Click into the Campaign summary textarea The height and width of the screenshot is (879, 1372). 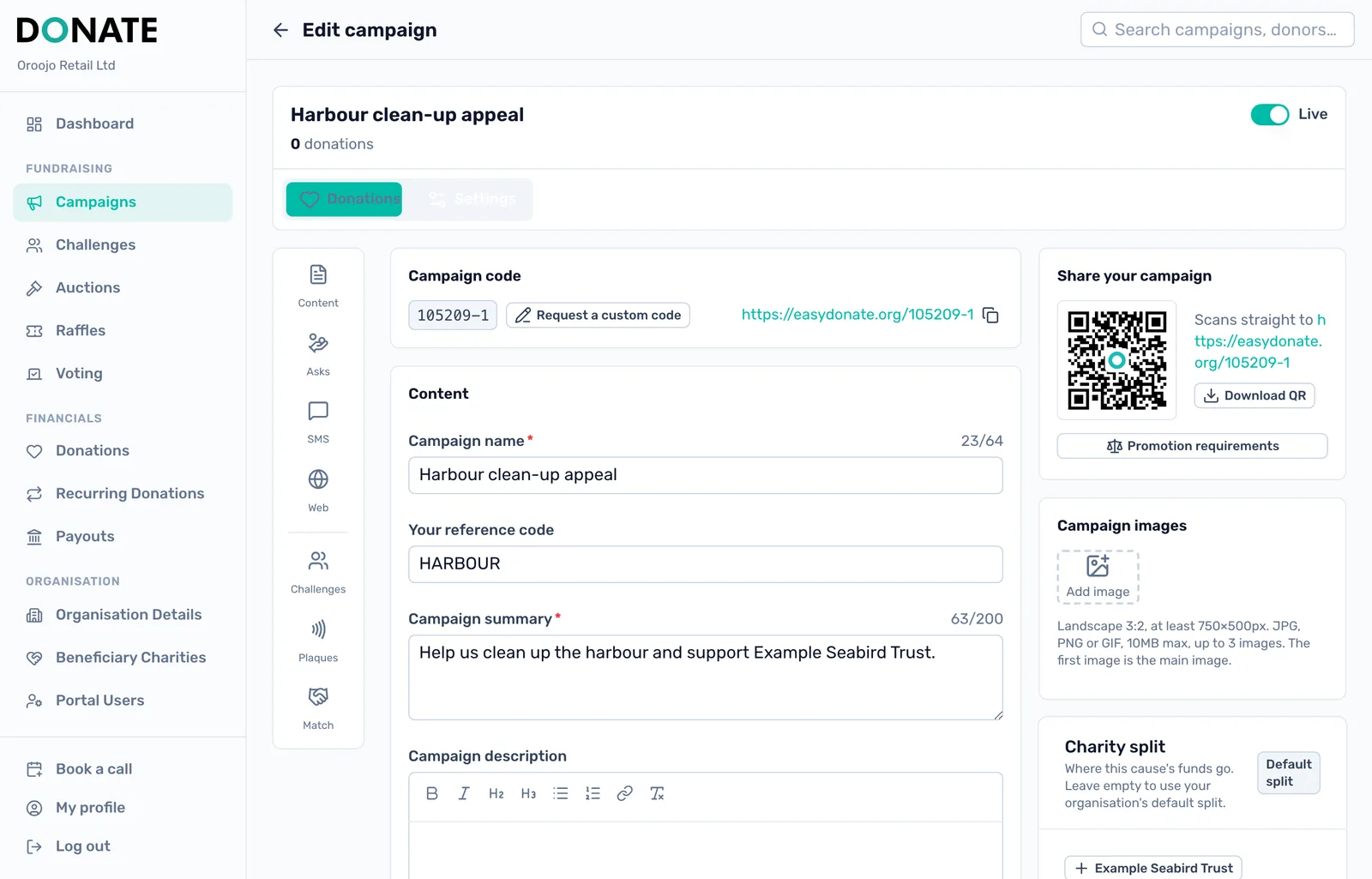coord(705,677)
